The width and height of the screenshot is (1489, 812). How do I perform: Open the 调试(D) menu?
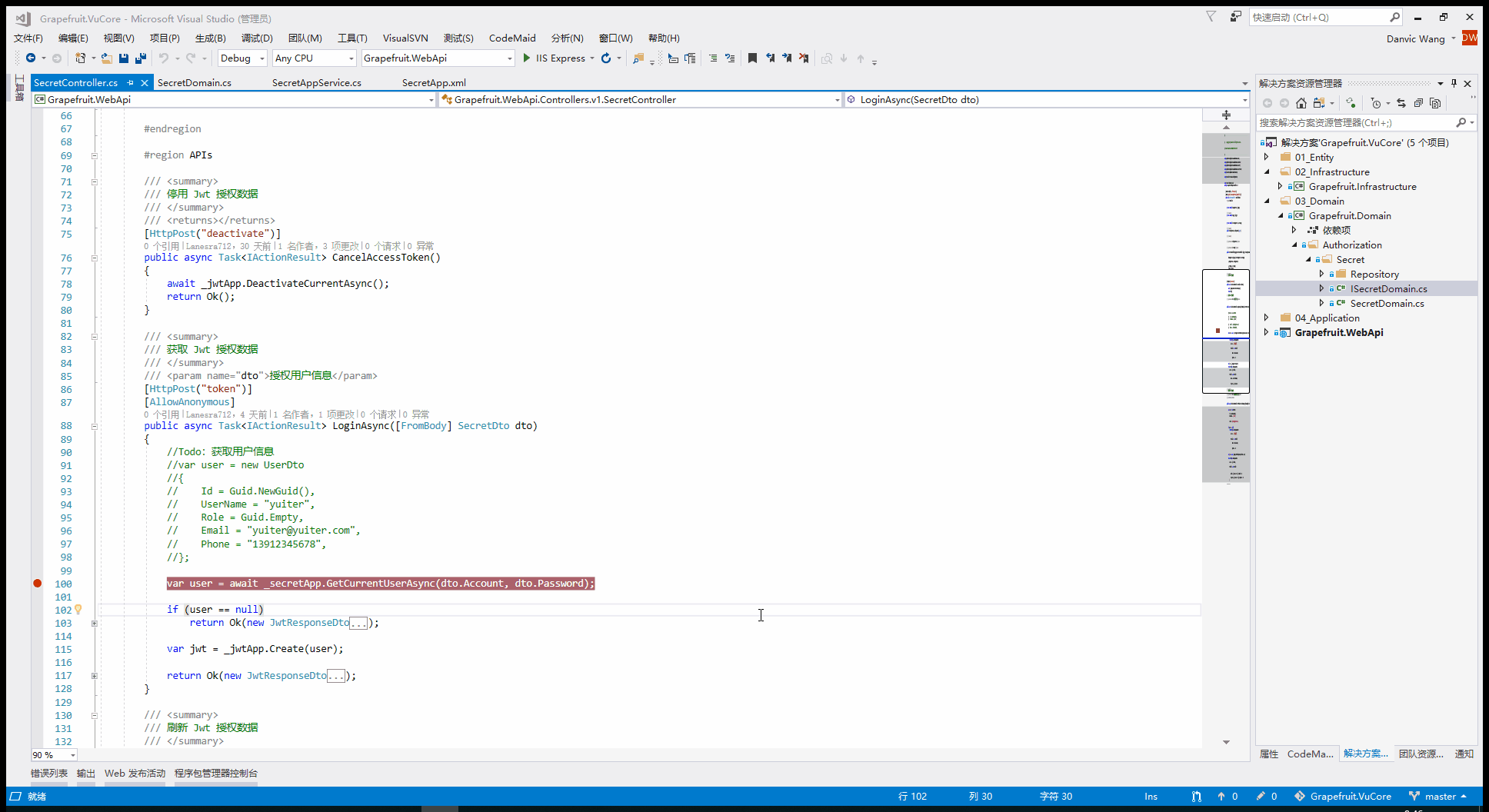(x=257, y=38)
